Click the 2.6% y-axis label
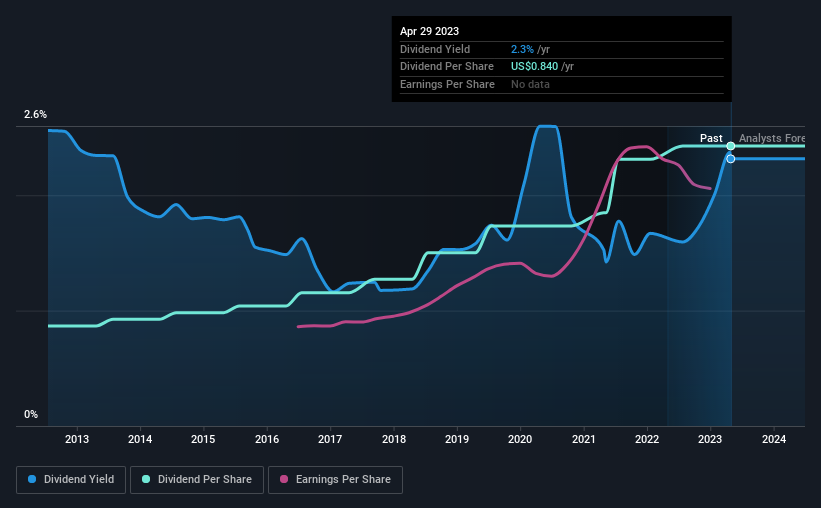This screenshot has height=508, width=821. 35,115
